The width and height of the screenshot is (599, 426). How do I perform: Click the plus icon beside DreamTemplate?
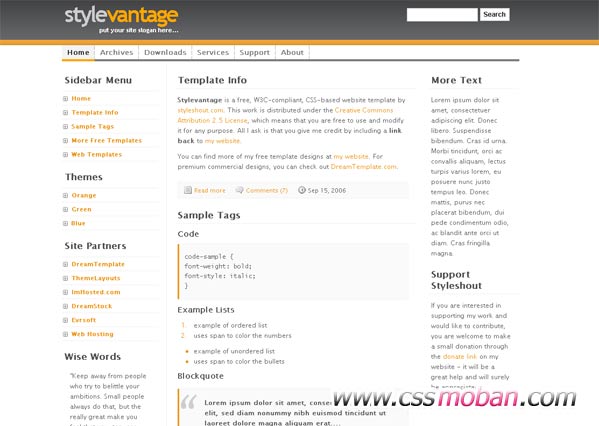click(x=65, y=264)
